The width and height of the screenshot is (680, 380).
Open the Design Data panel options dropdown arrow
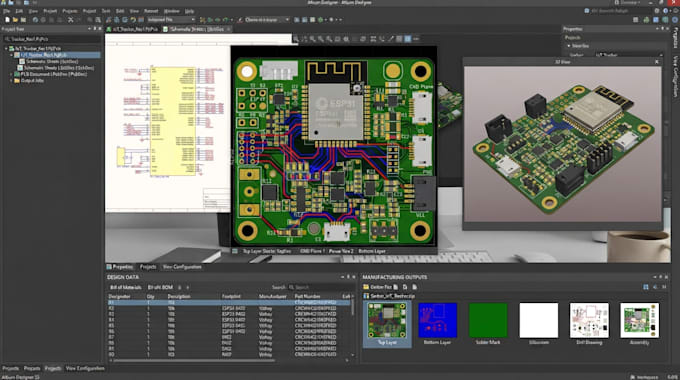(343, 277)
